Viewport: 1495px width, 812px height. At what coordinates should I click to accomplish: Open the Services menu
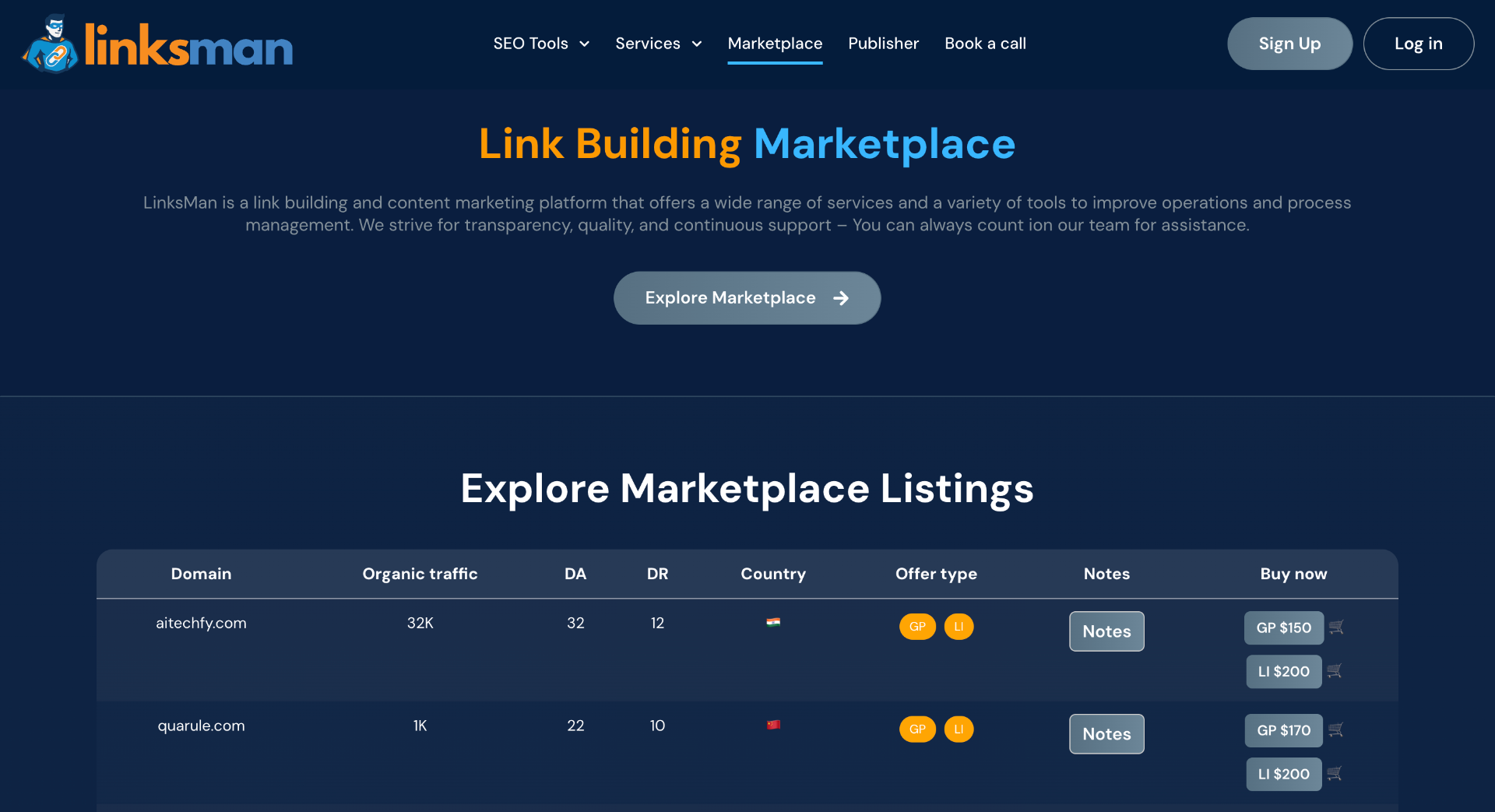tap(648, 44)
